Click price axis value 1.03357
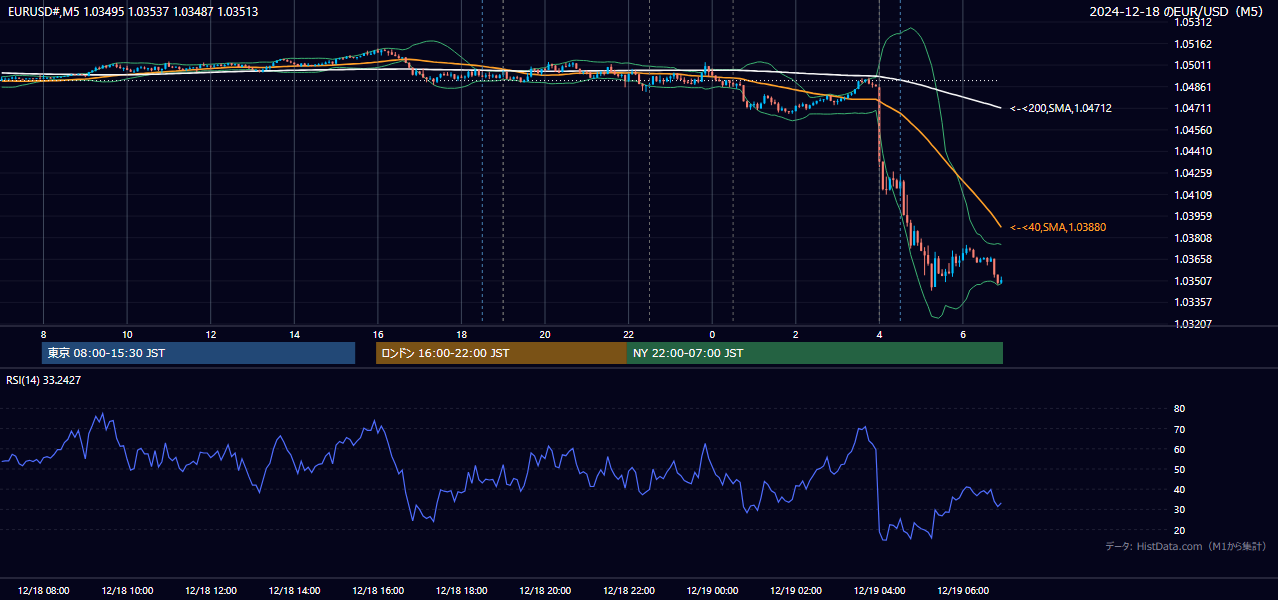Viewport: 1278px width, 600px height. coord(1193,302)
